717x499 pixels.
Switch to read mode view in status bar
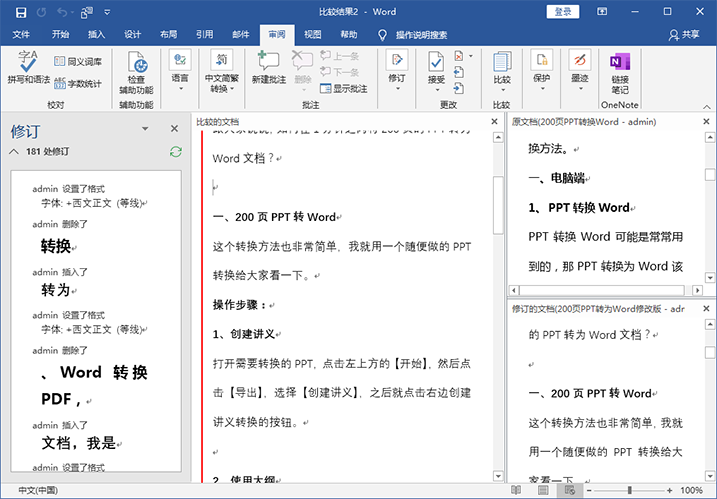coord(516,491)
